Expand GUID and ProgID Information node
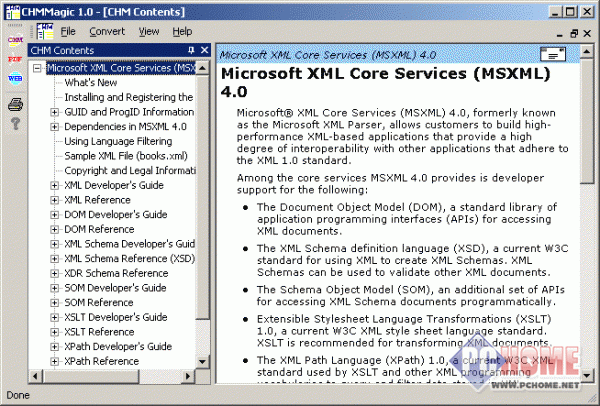 point(54,112)
